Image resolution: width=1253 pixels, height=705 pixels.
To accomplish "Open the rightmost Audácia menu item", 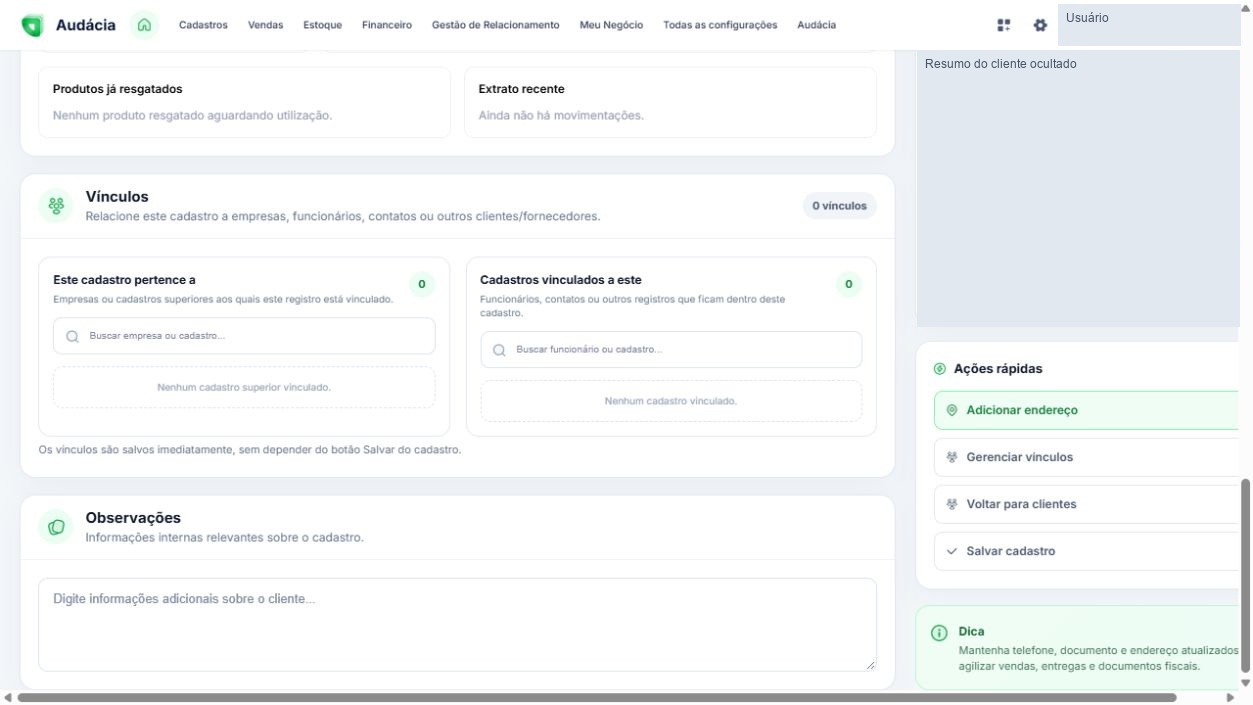I will [816, 25].
